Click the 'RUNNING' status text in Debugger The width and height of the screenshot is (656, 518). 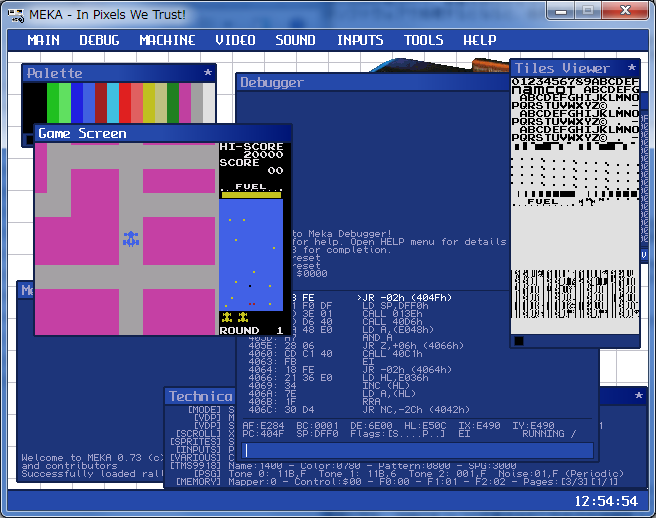[543, 433]
